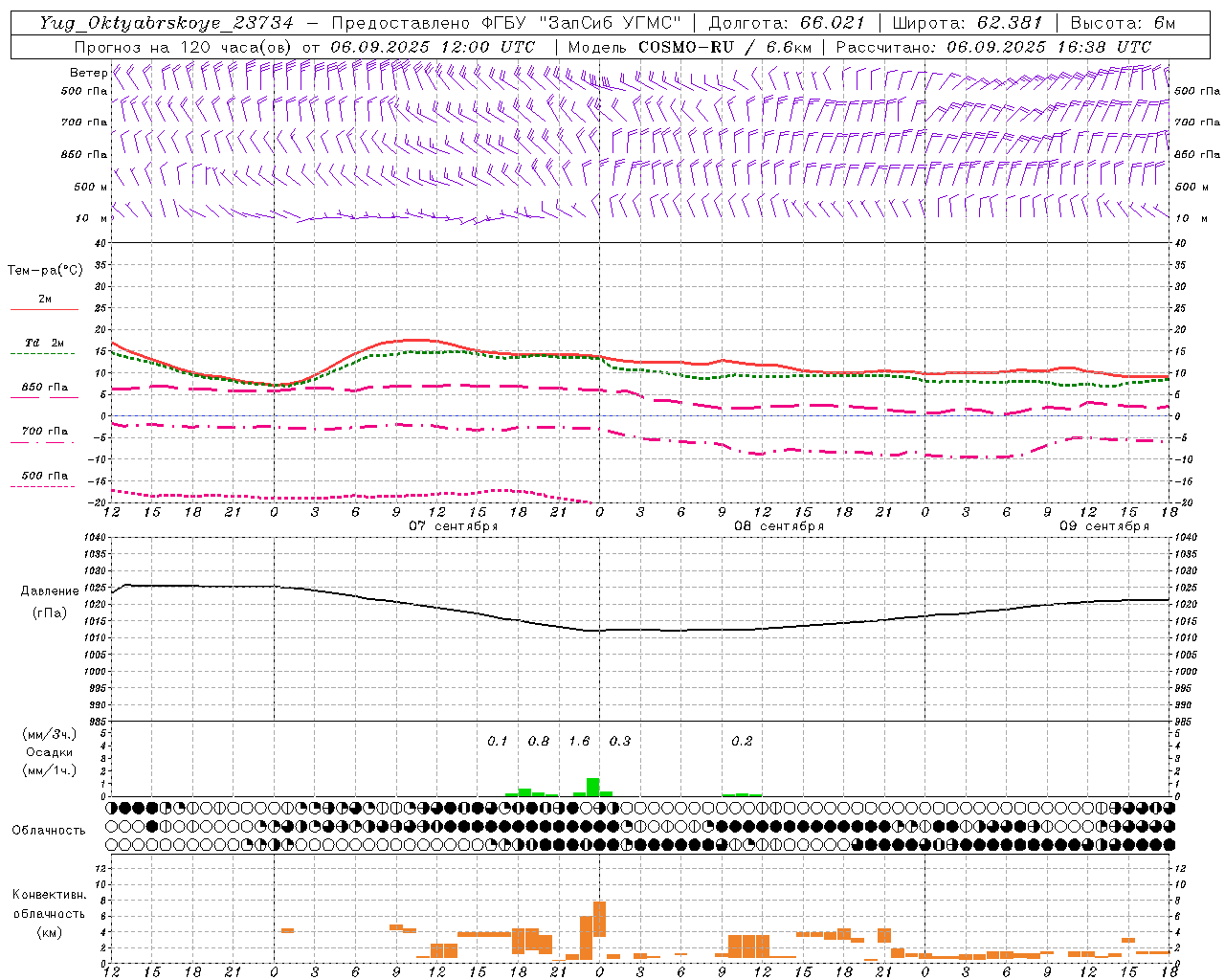Click the Облачность label

49,831
